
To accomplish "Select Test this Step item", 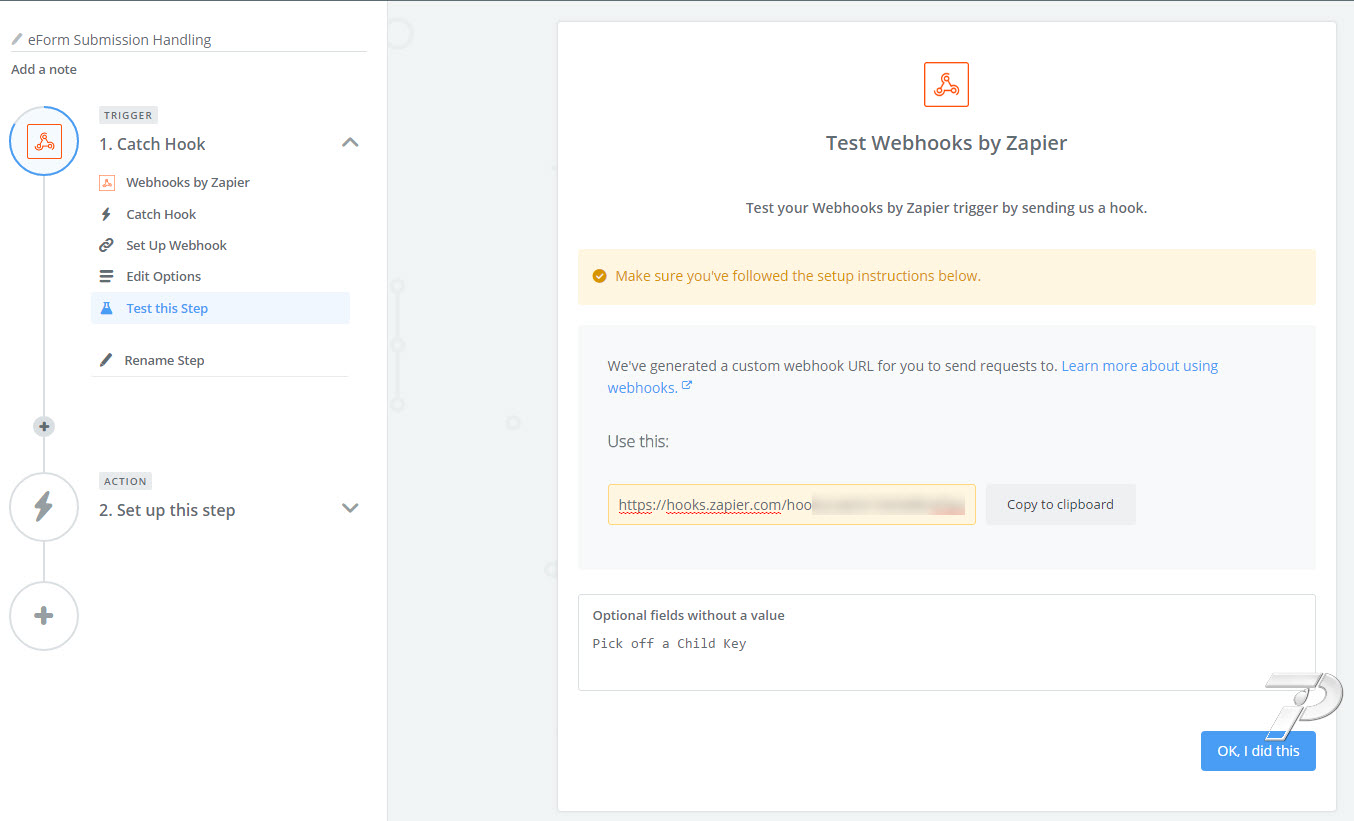I will coord(220,308).
